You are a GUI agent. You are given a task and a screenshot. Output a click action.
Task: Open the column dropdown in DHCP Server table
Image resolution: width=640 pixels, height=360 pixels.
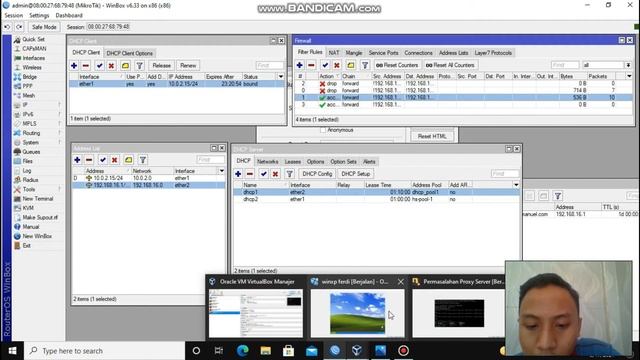coord(516,185)
